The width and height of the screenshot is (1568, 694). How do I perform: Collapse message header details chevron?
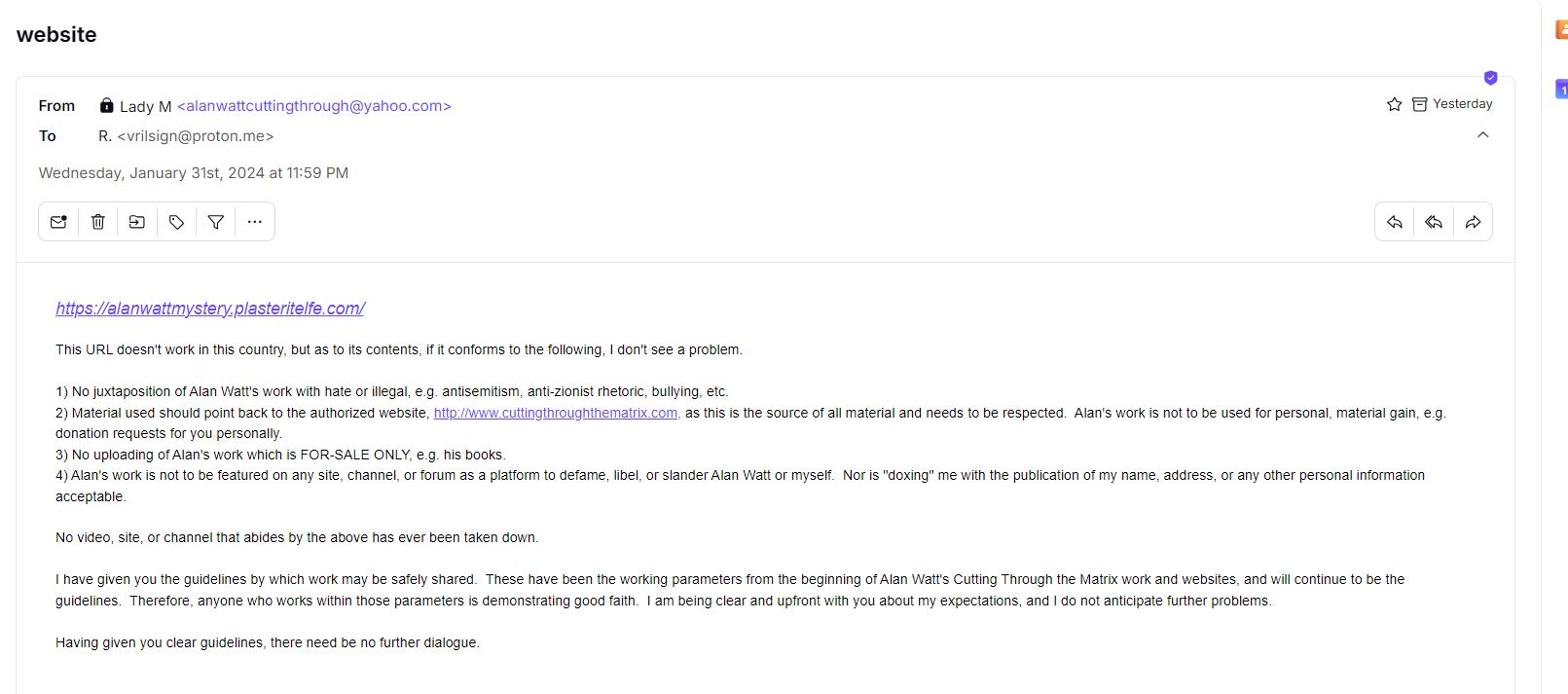pyautogui.click(x=1483, y=134)
